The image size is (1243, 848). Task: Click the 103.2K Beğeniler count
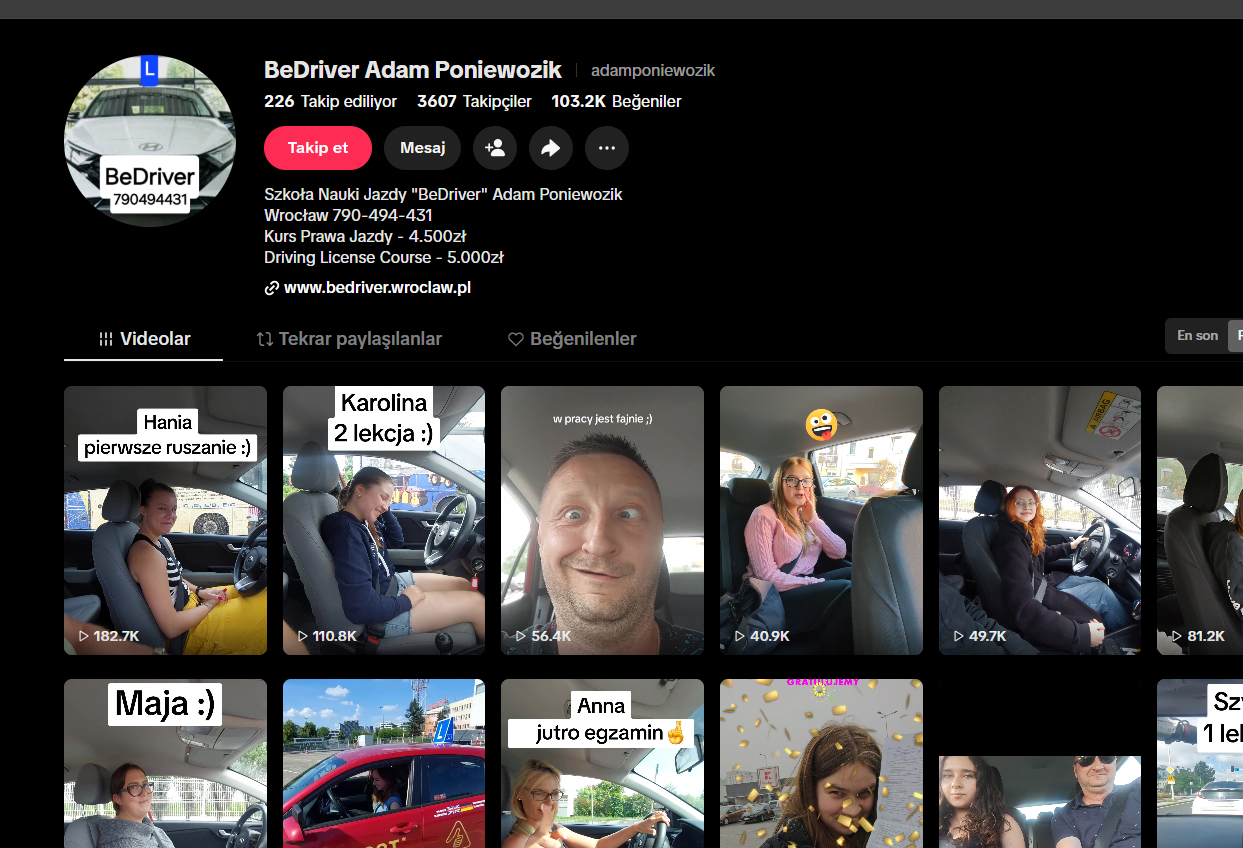tap(616, 102)
